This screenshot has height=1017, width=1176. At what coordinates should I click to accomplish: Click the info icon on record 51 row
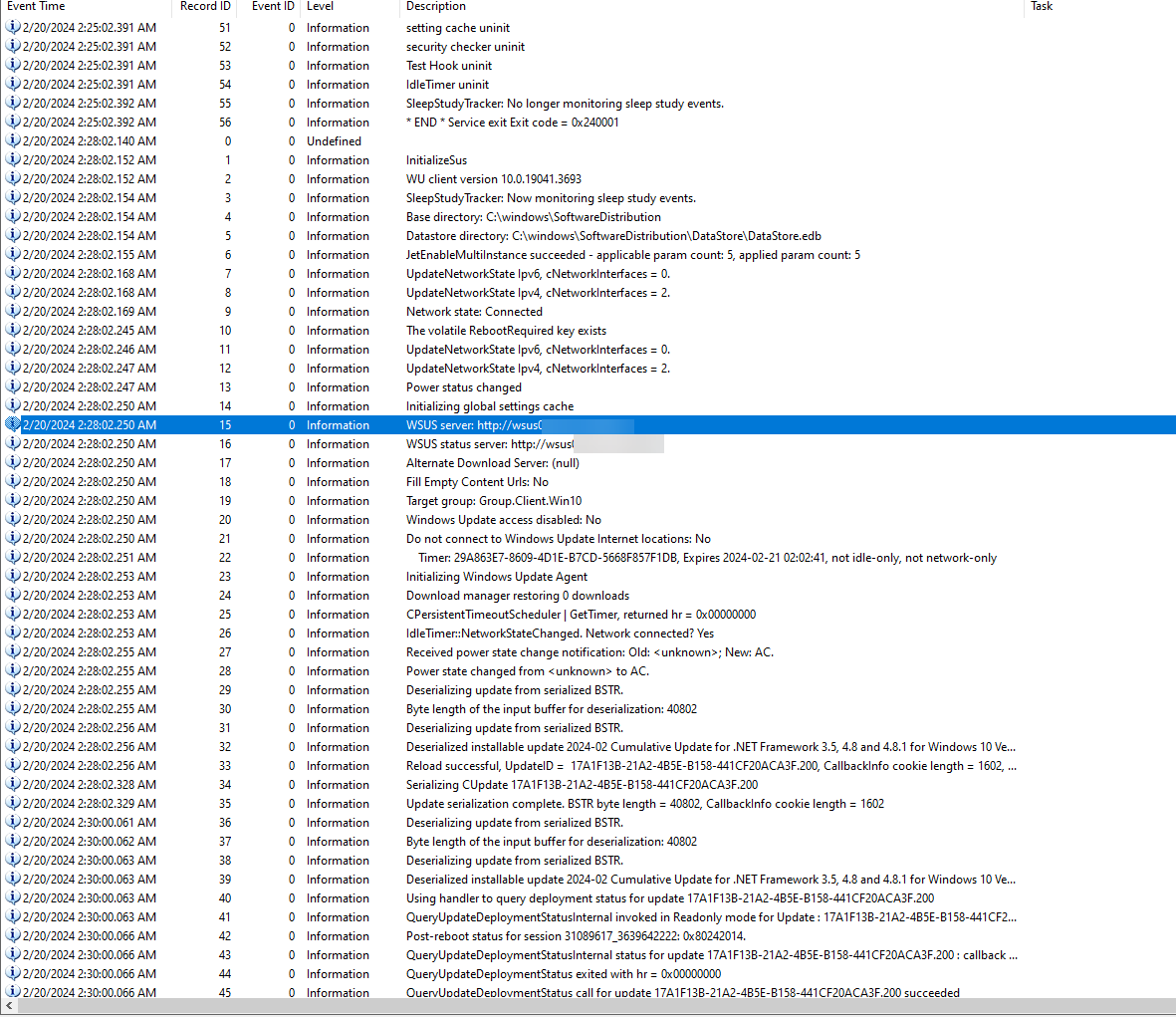pyautogui.click(x=13, y=27)
